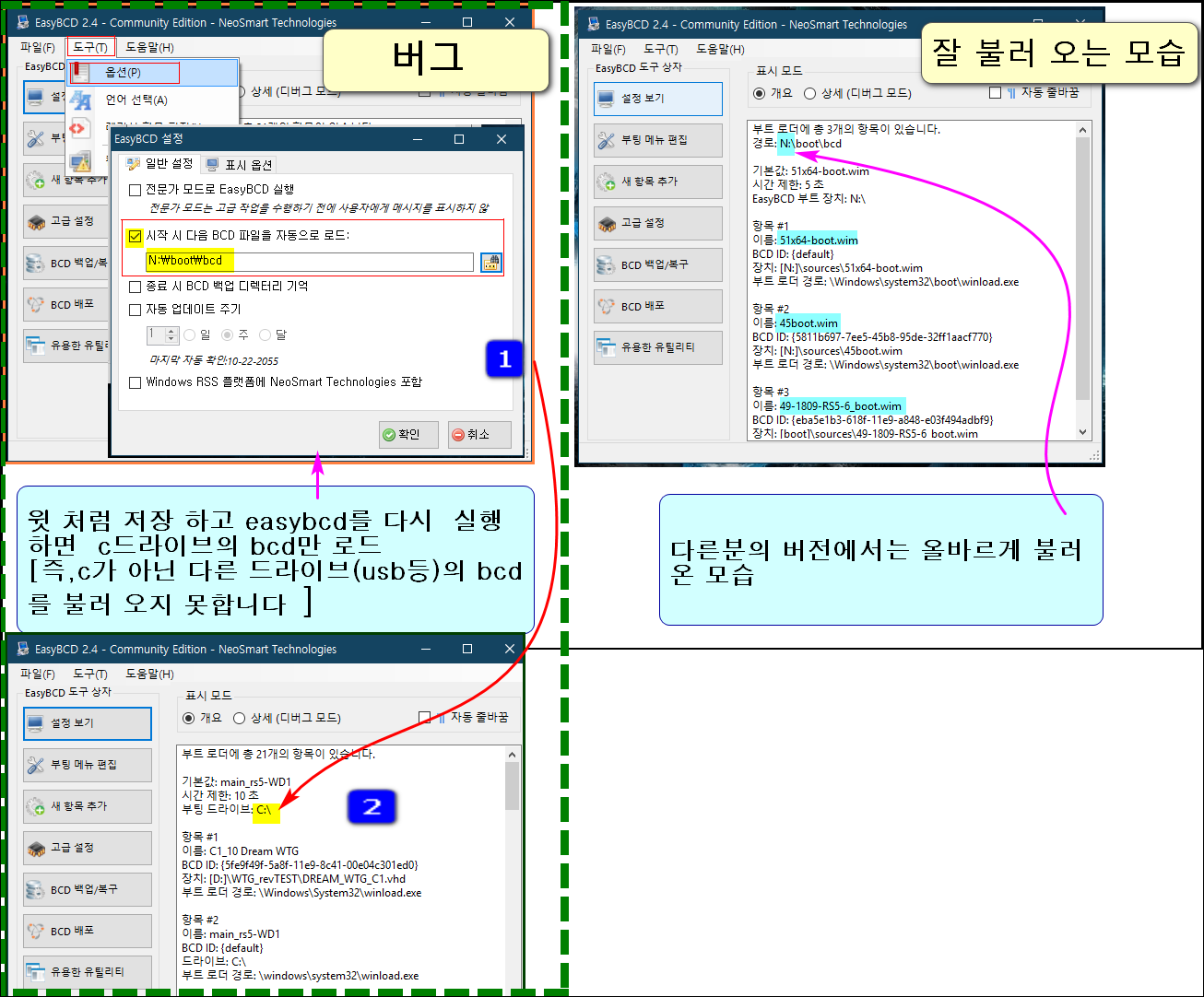Click the text "마지막 자동 확인:10-22-2055"
This screenshot has height=997, width=1204.
[213, 361]
